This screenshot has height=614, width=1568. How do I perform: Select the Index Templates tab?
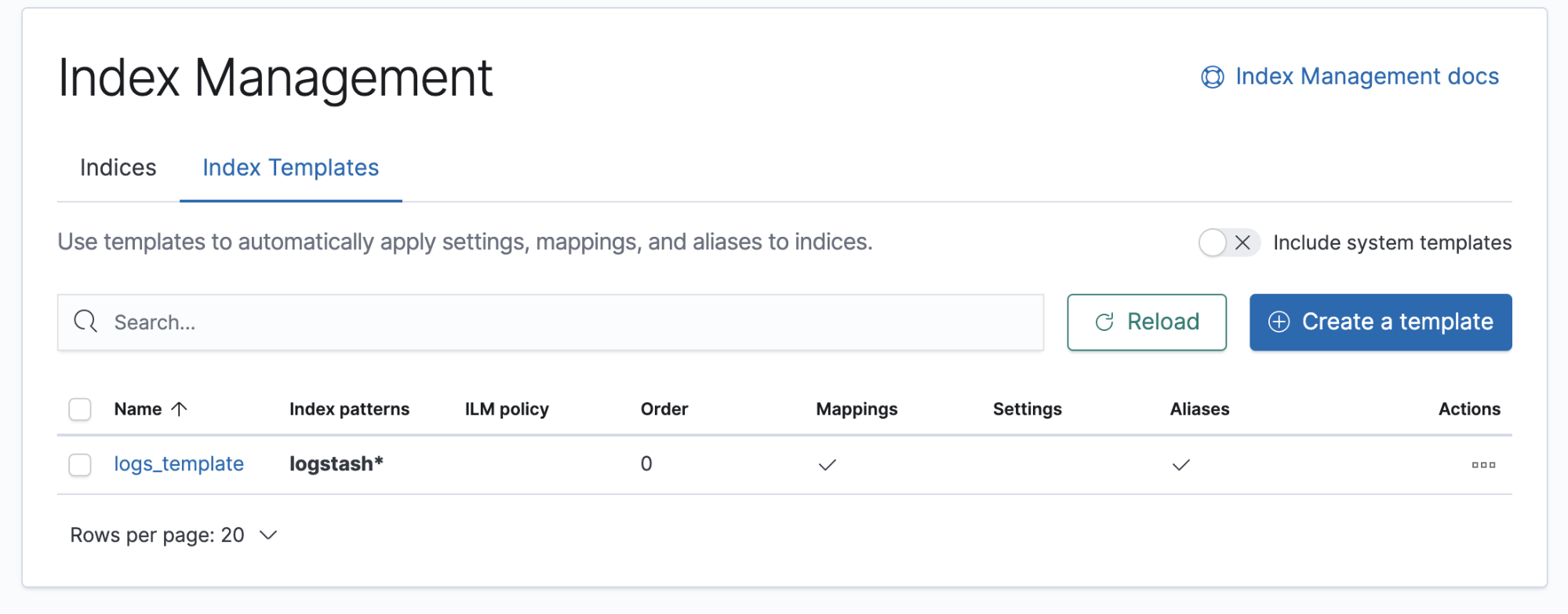(290, 168)
